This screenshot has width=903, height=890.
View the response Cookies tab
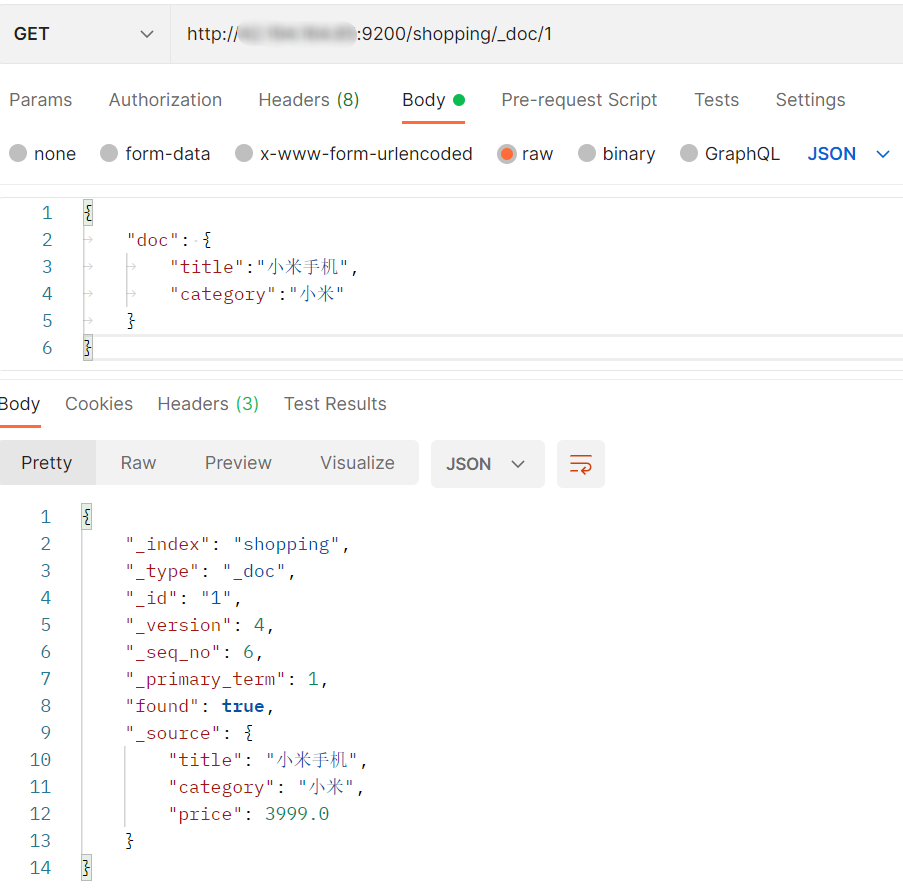(x=99, y=404)
